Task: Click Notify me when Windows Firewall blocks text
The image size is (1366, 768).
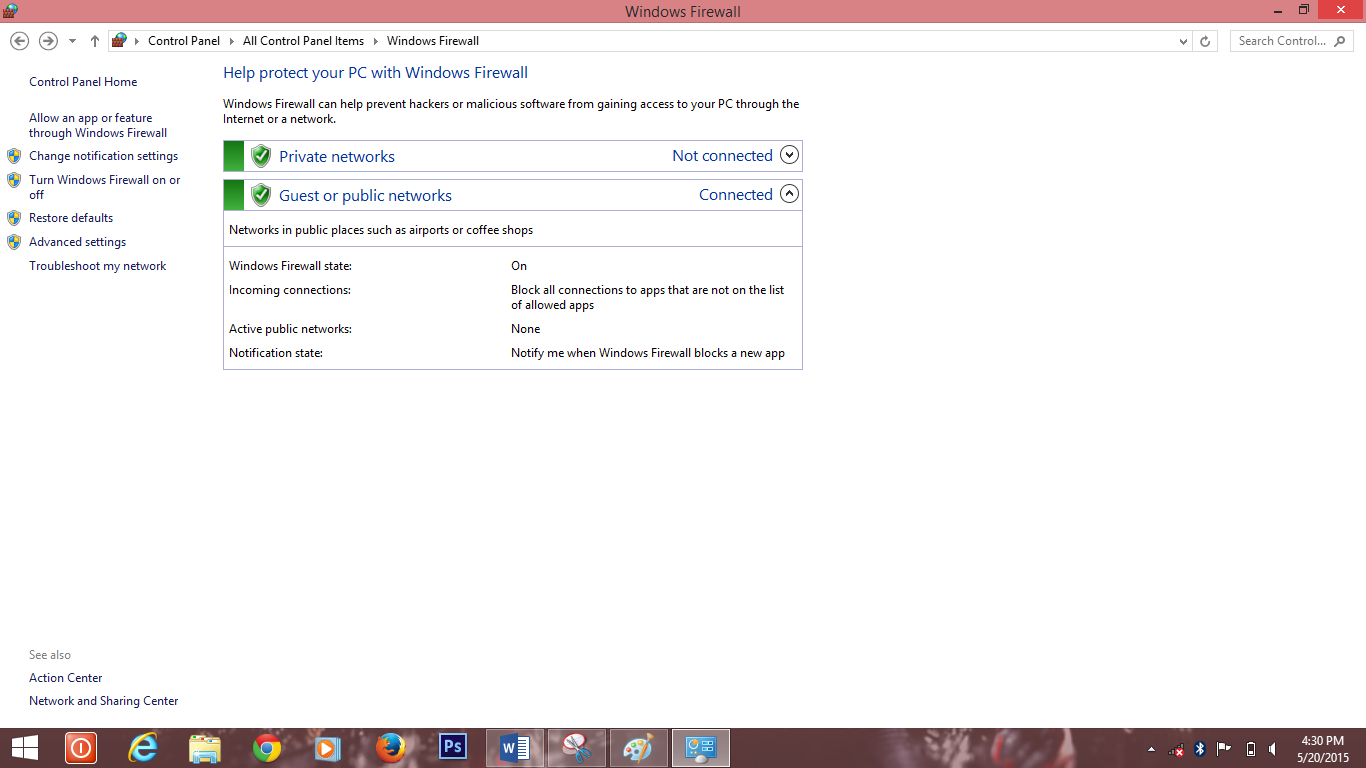Action: [648, 353]
